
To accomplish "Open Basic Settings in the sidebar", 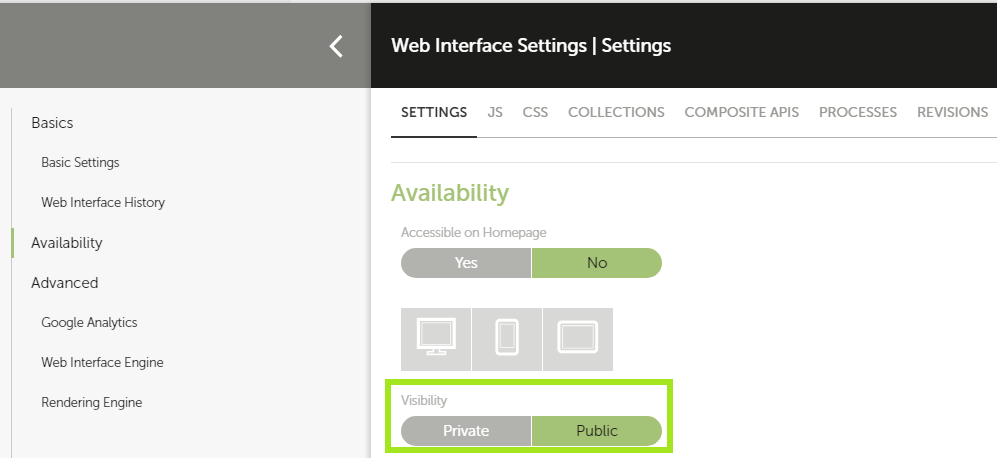I will pos(80,162).
